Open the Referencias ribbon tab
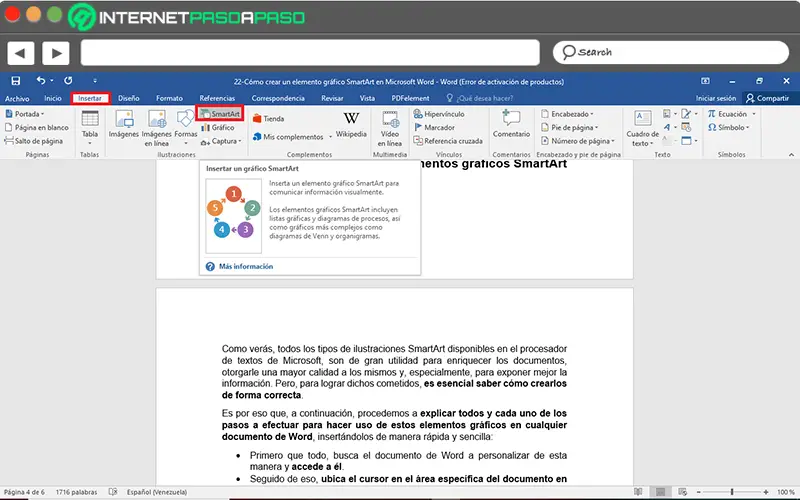The image size is (800, 500). 217,98
